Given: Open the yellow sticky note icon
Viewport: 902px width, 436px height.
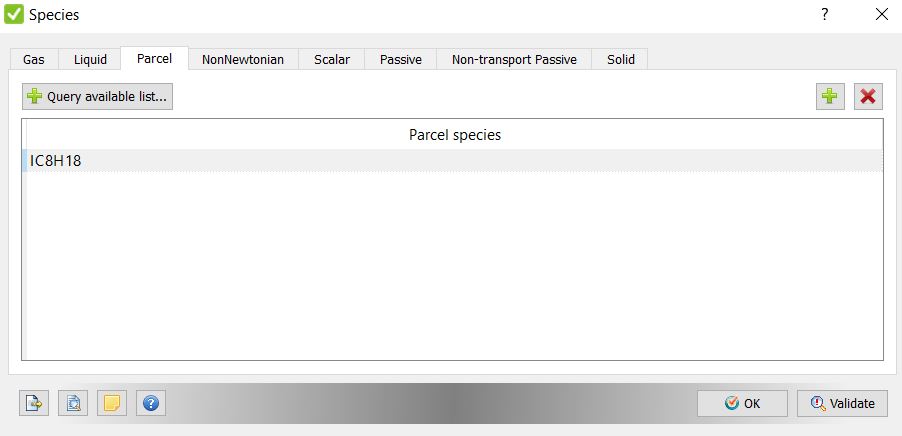Looking at the screenshot, I should tap(112, 403).
